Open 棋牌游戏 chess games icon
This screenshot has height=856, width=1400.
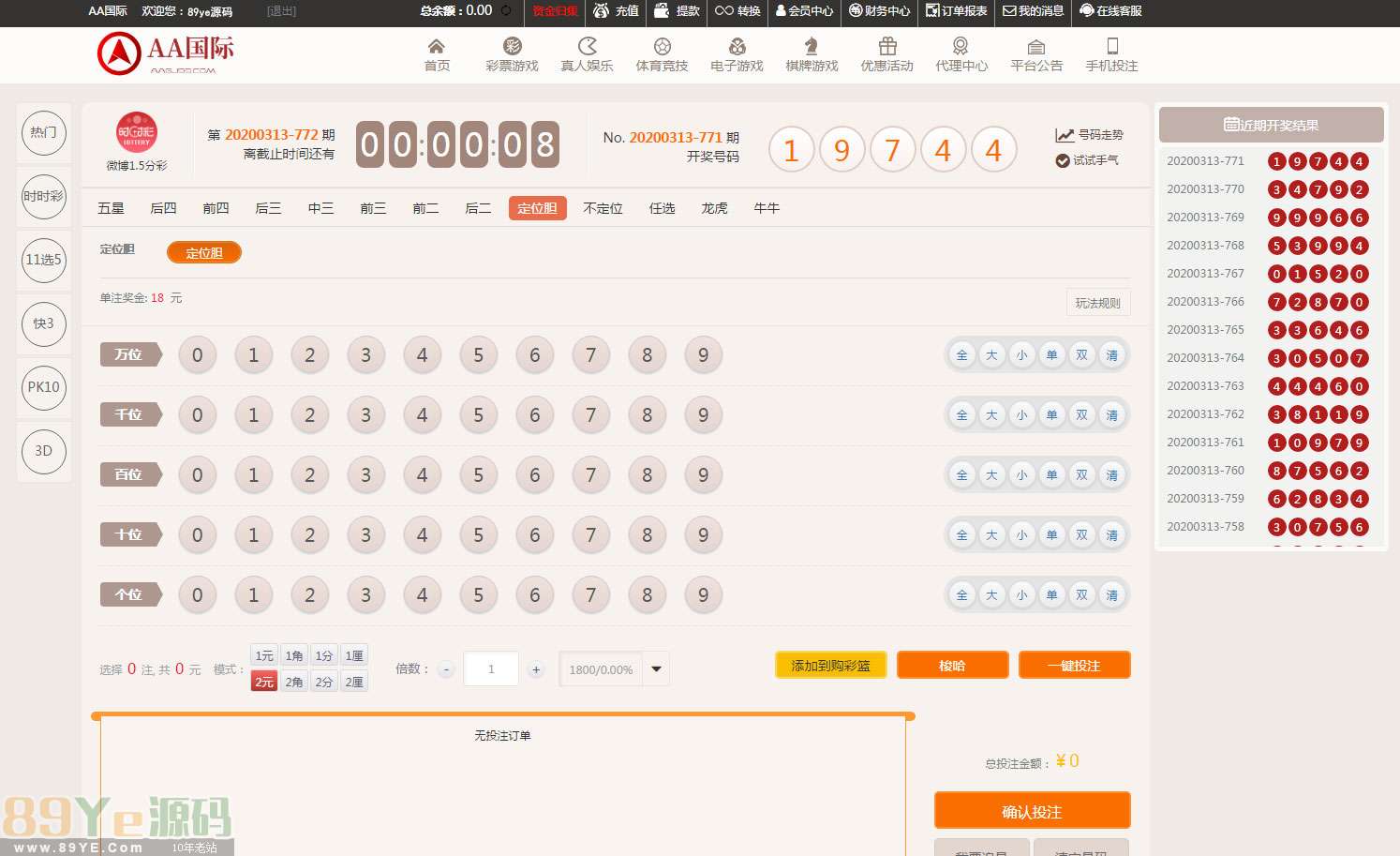pyautogui.click(x=812, y=46)
